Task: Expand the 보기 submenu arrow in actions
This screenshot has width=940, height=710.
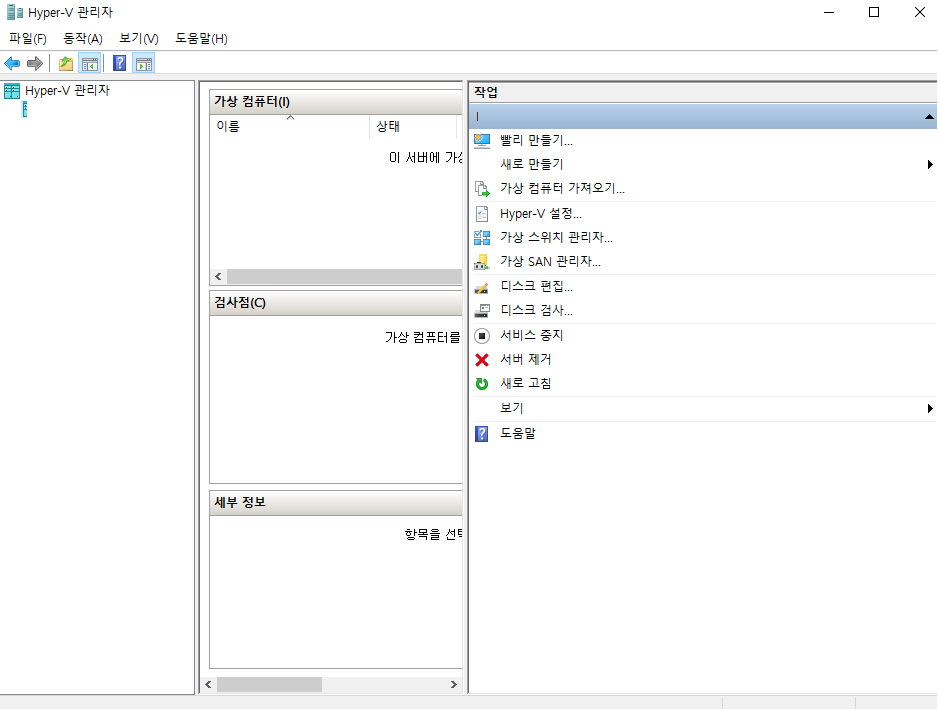Action: [x=930, y=409]
